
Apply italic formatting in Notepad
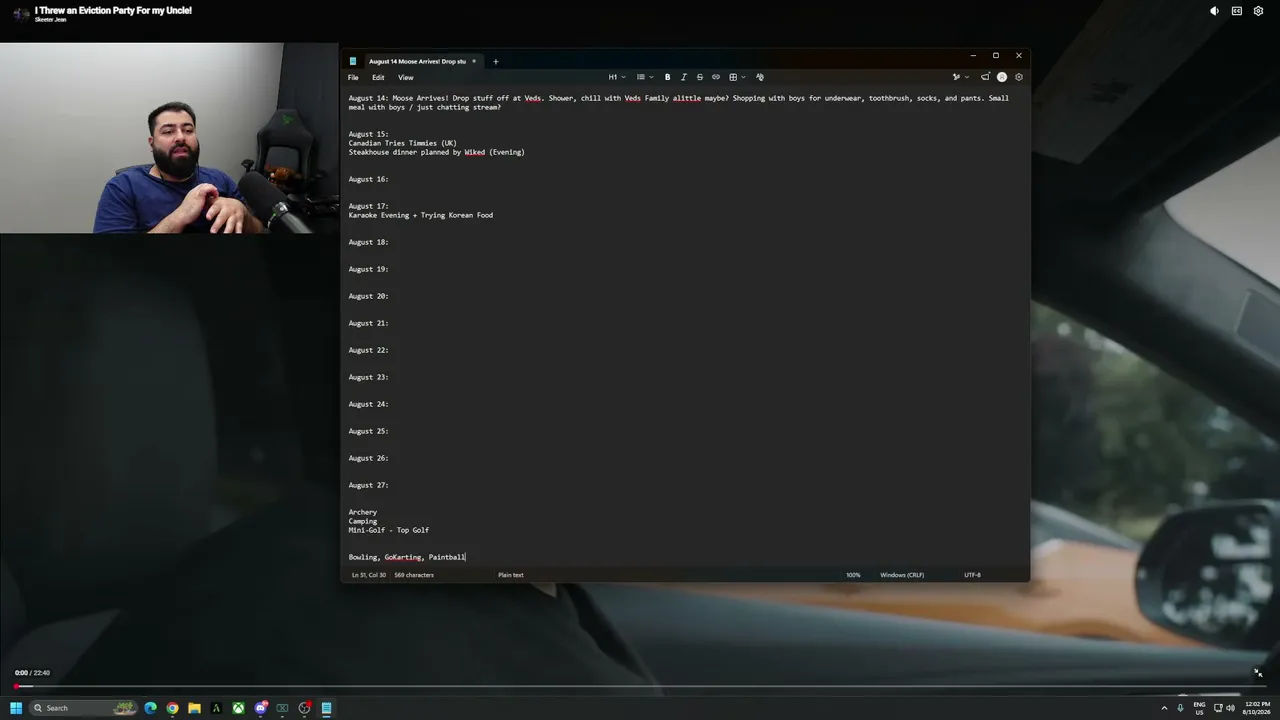tap(684, 77)
